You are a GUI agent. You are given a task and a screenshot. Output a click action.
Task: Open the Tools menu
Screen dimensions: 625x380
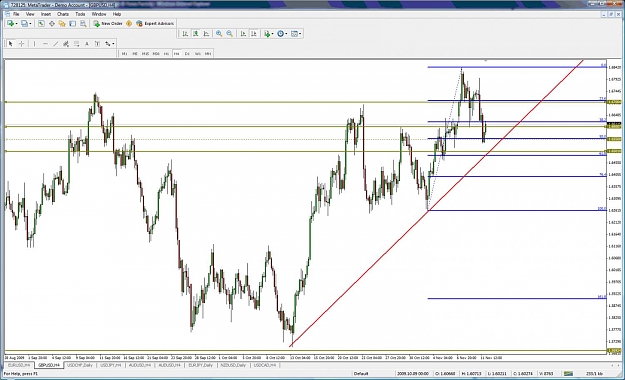pos(80,14)
